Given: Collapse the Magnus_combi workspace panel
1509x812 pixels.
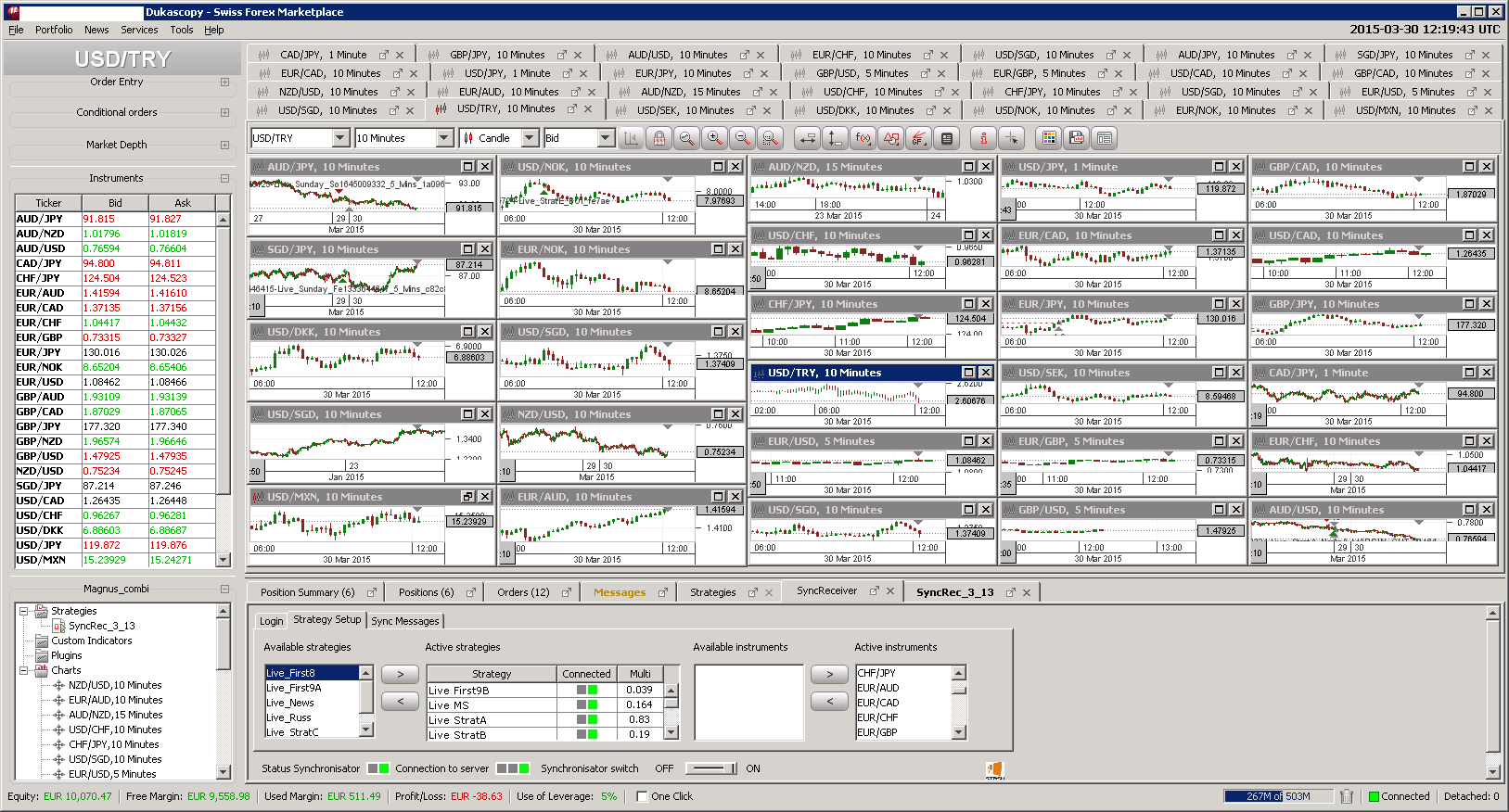Looking at the screenshot, I should point(224,589).
